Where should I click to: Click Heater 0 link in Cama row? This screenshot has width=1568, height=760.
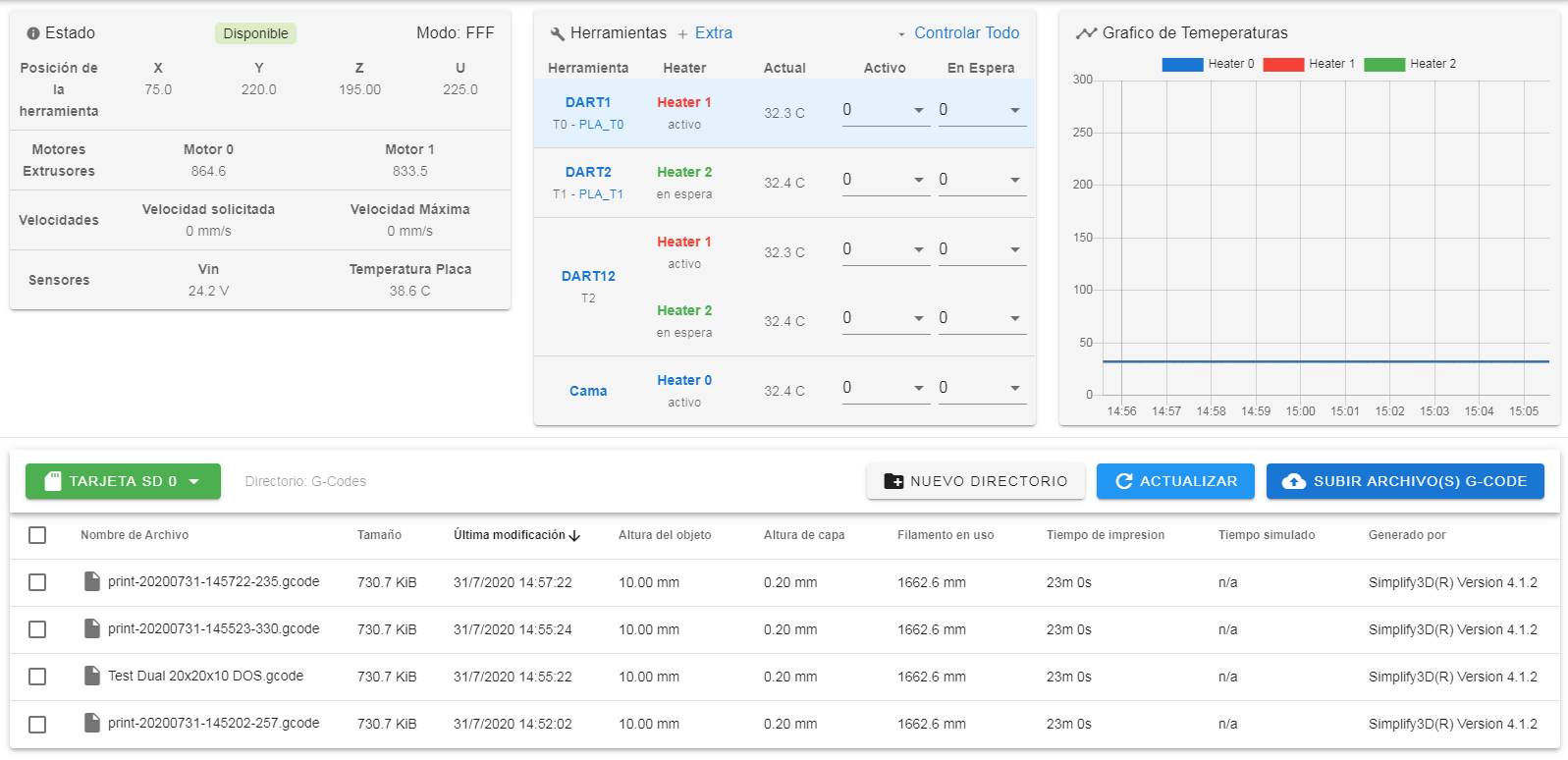tap(684, 380)
